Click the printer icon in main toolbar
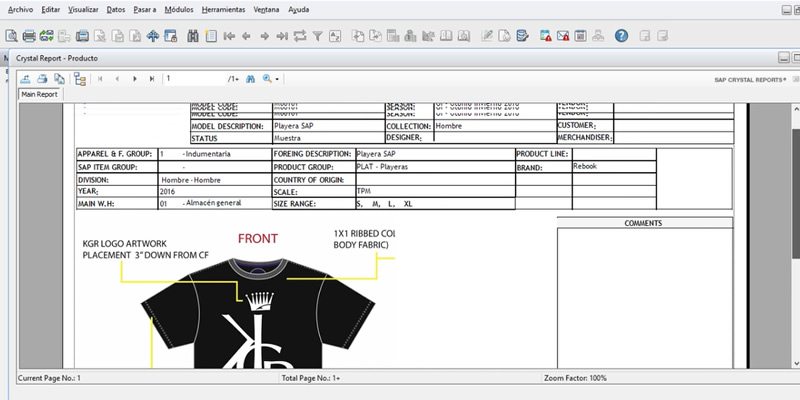 pyautogui.click(x=29, y=36)
